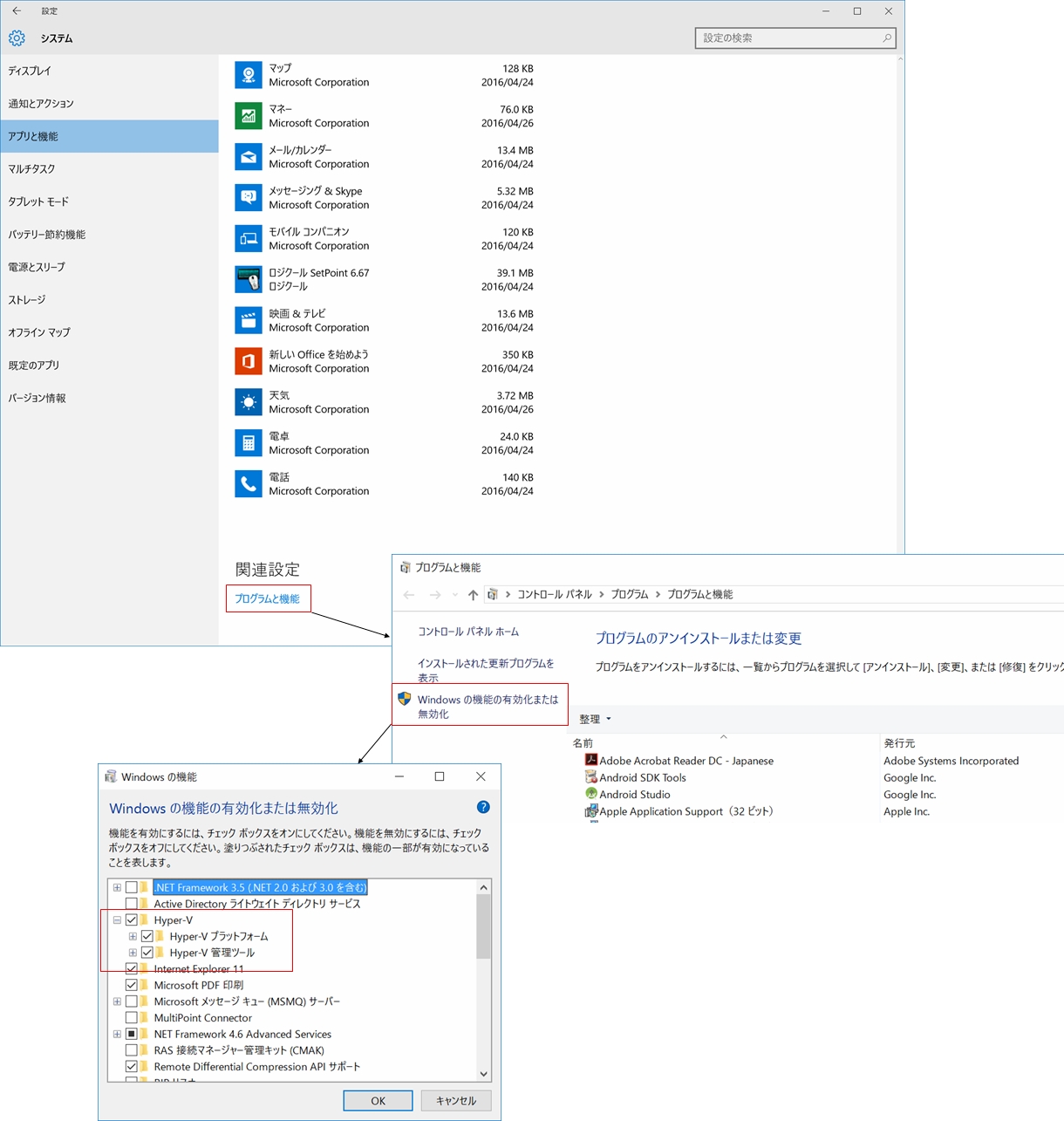The image size is (1064, 1121).
Task: Select the モバイル コンパニオン app icon
Action: click(249, 238)
